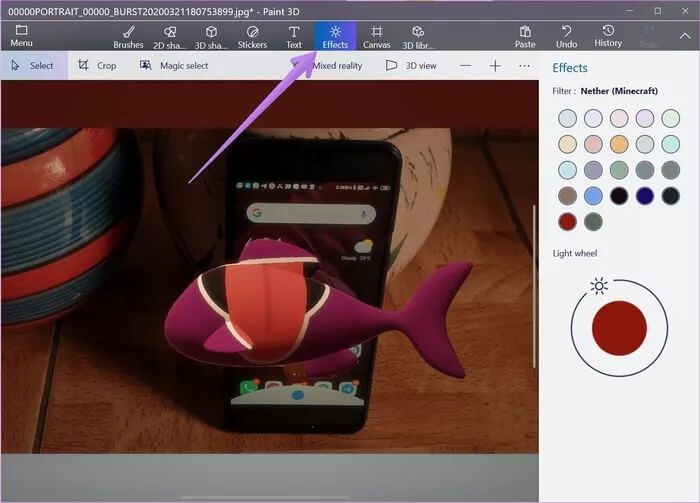Pick the sage green filter swatch

point(619,170)
